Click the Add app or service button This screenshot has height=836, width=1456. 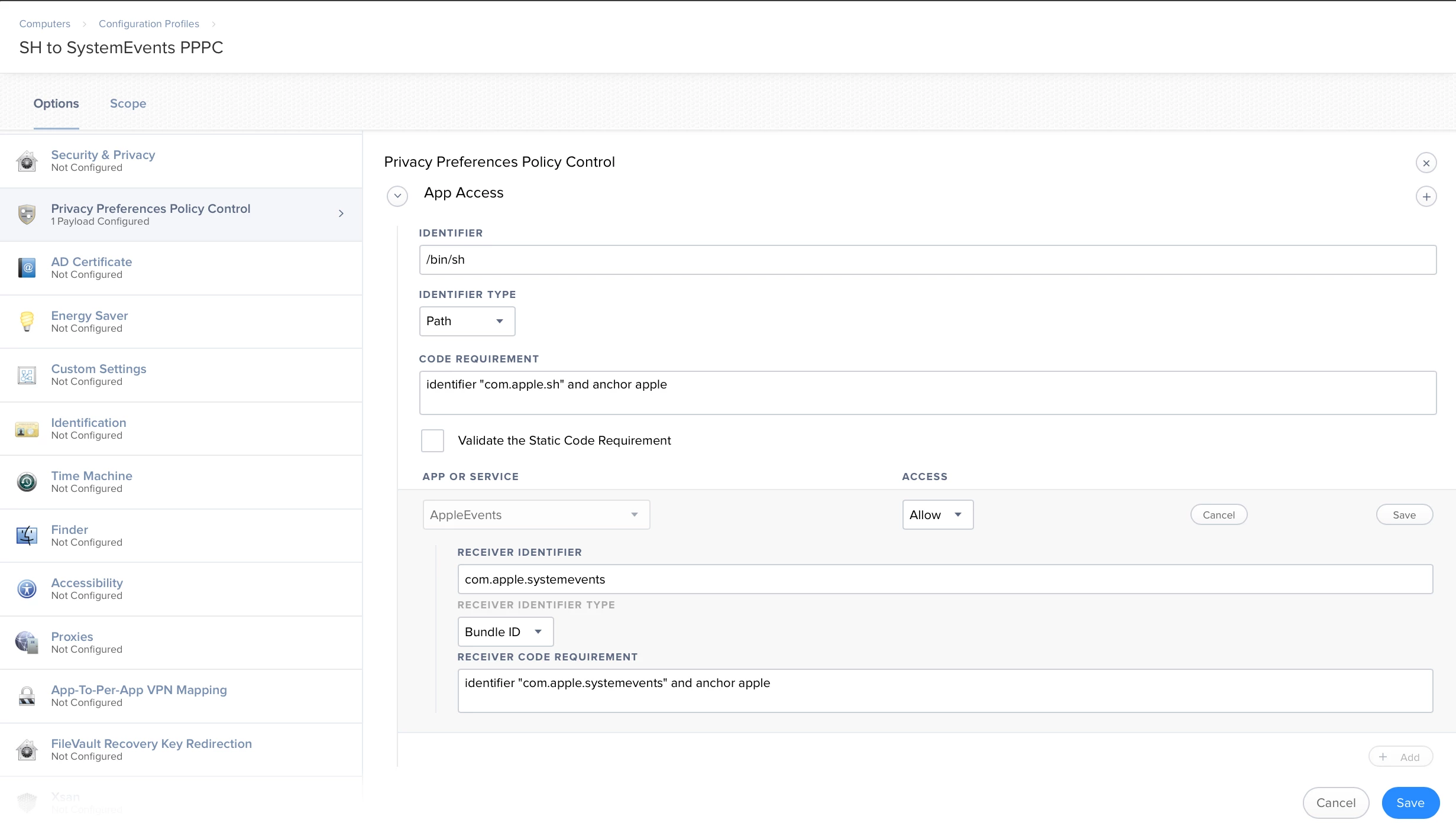(1401, 757)
